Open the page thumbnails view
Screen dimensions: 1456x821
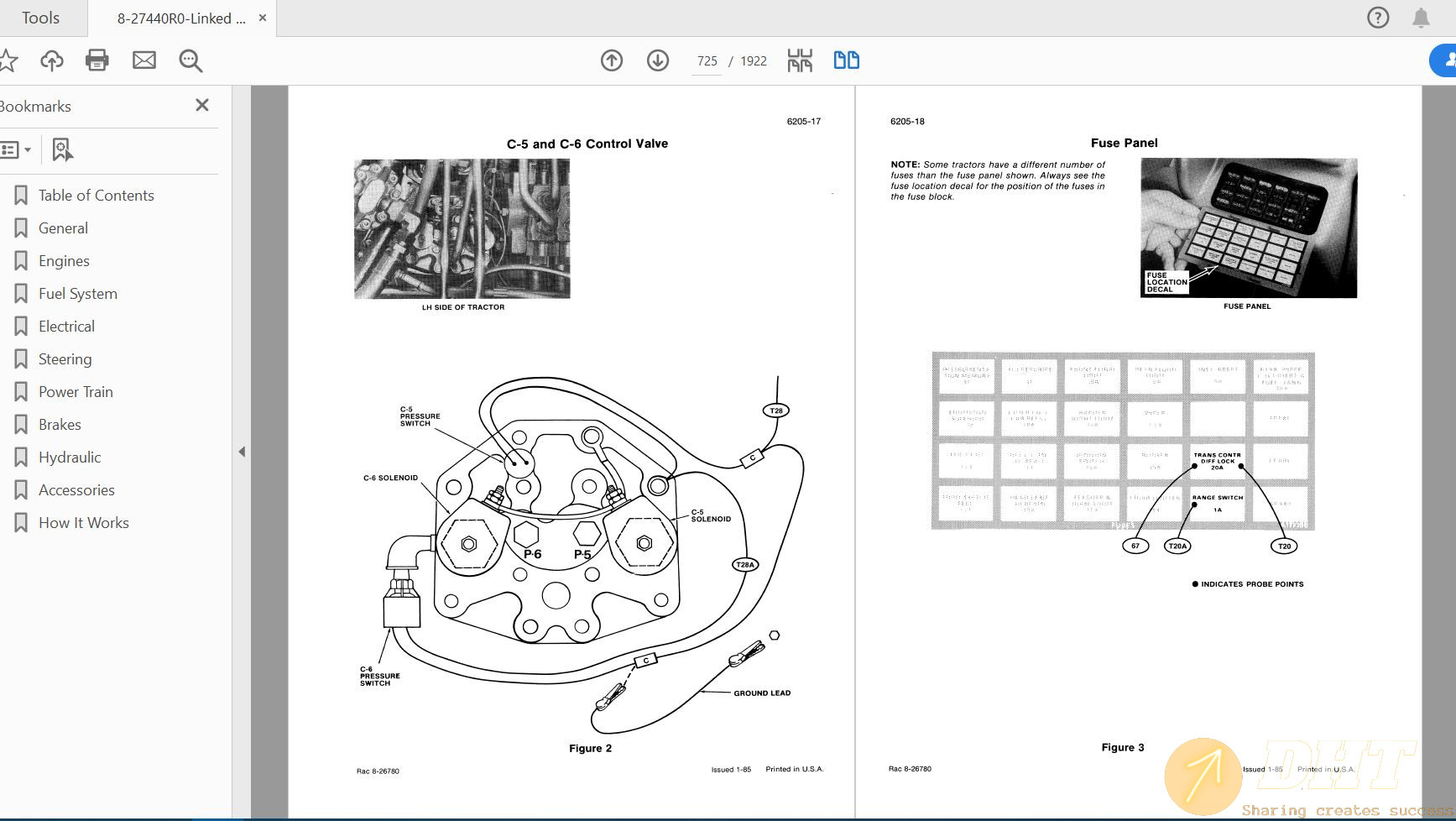click(800, 60)
